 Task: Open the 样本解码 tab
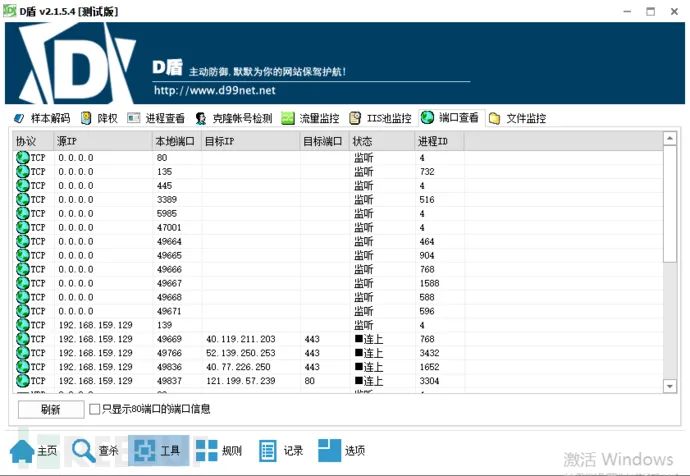coord(42,118)
